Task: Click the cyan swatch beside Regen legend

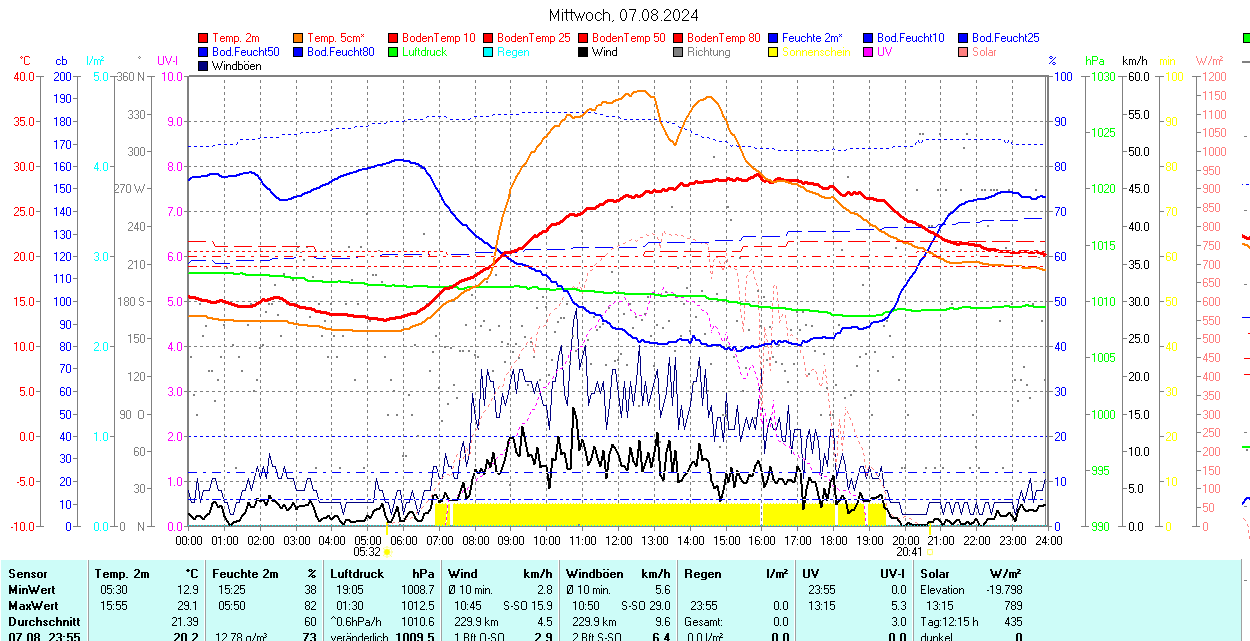Action: (489, 52)
